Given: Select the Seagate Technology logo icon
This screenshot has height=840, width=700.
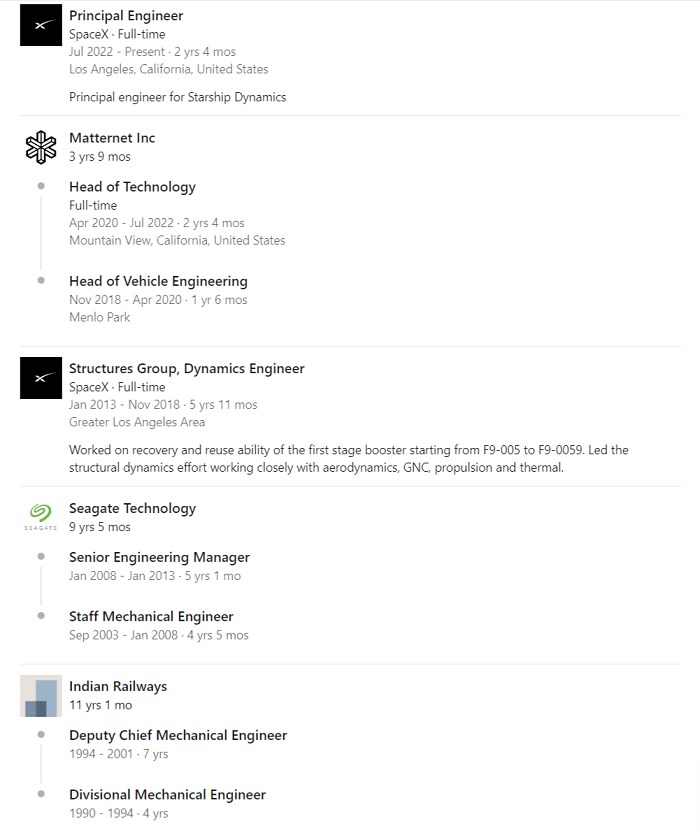Looking at the screenshot, I should click(41, 517).
